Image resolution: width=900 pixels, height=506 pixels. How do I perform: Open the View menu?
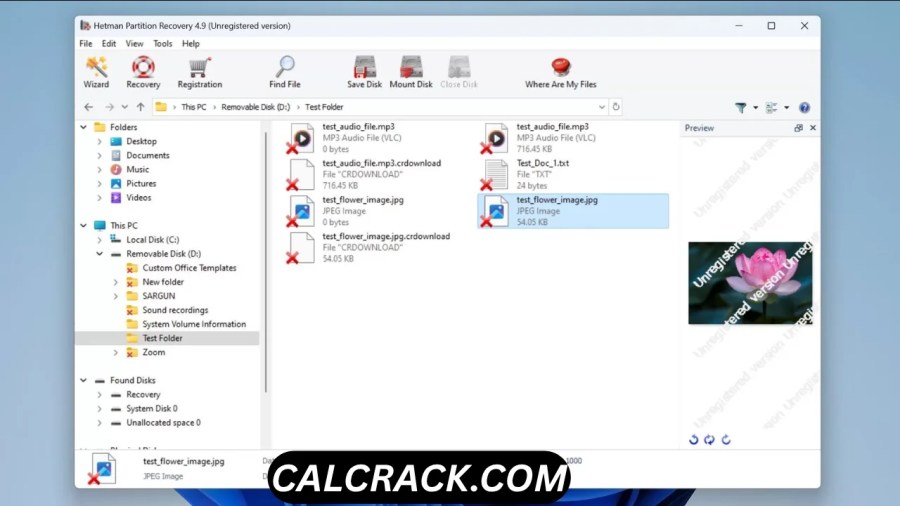134,44
